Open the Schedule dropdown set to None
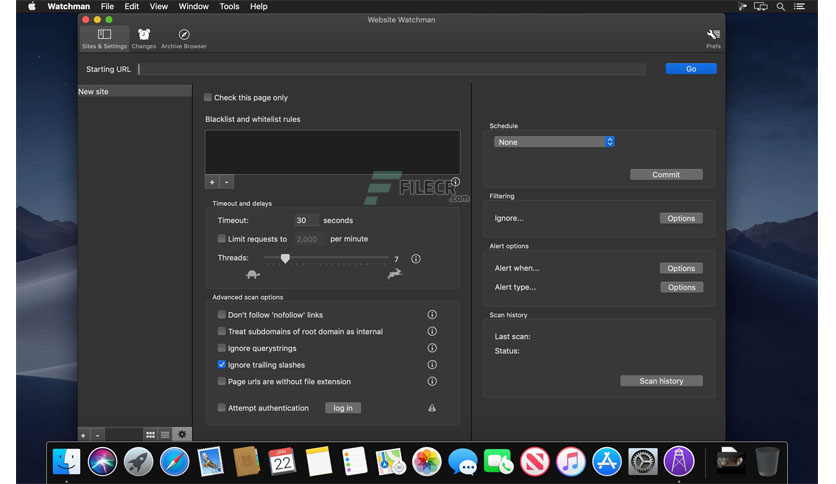The image size is (836, 484). tap(554, 142)
